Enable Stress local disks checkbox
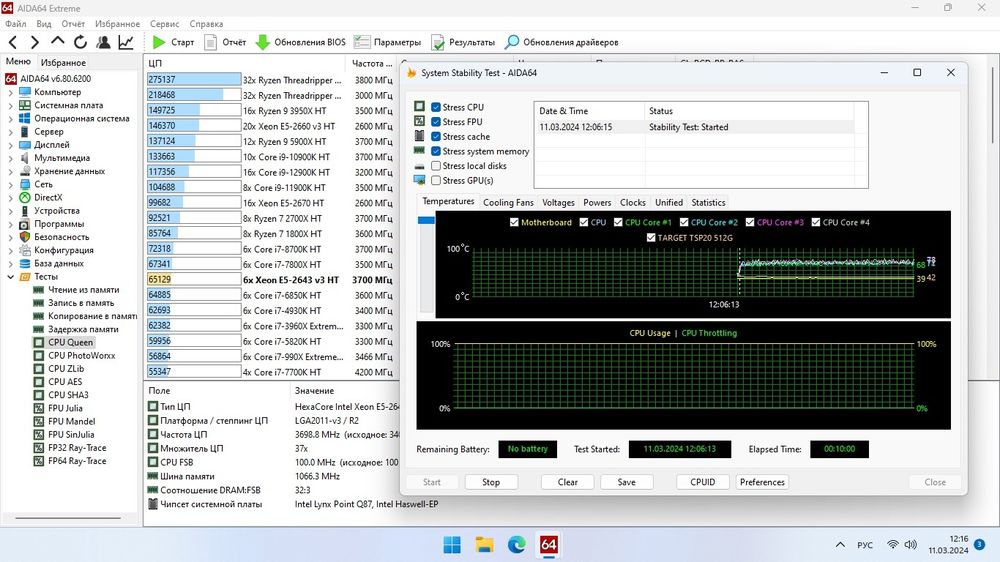 (x=436, y=166)
